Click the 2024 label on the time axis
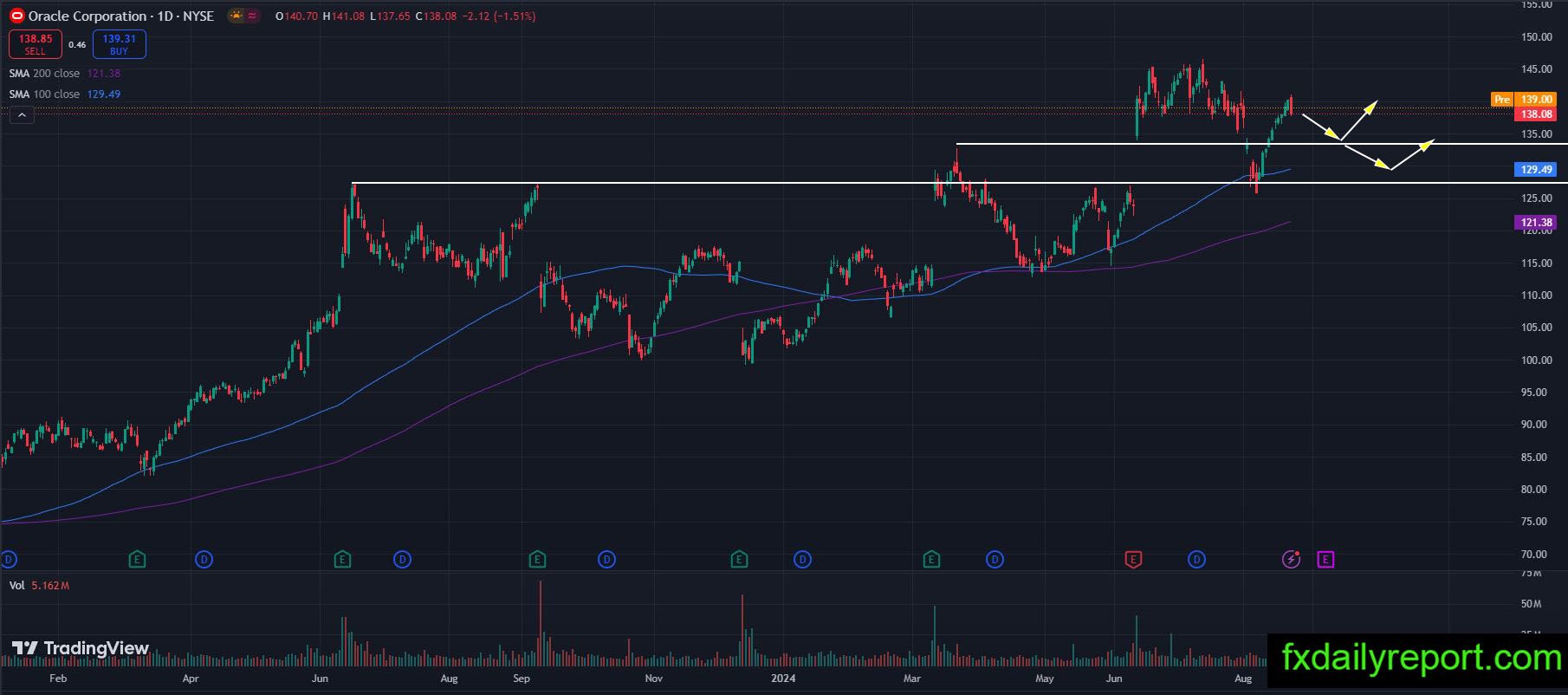This screenshot has width=1568, height=695. (783, 678)
